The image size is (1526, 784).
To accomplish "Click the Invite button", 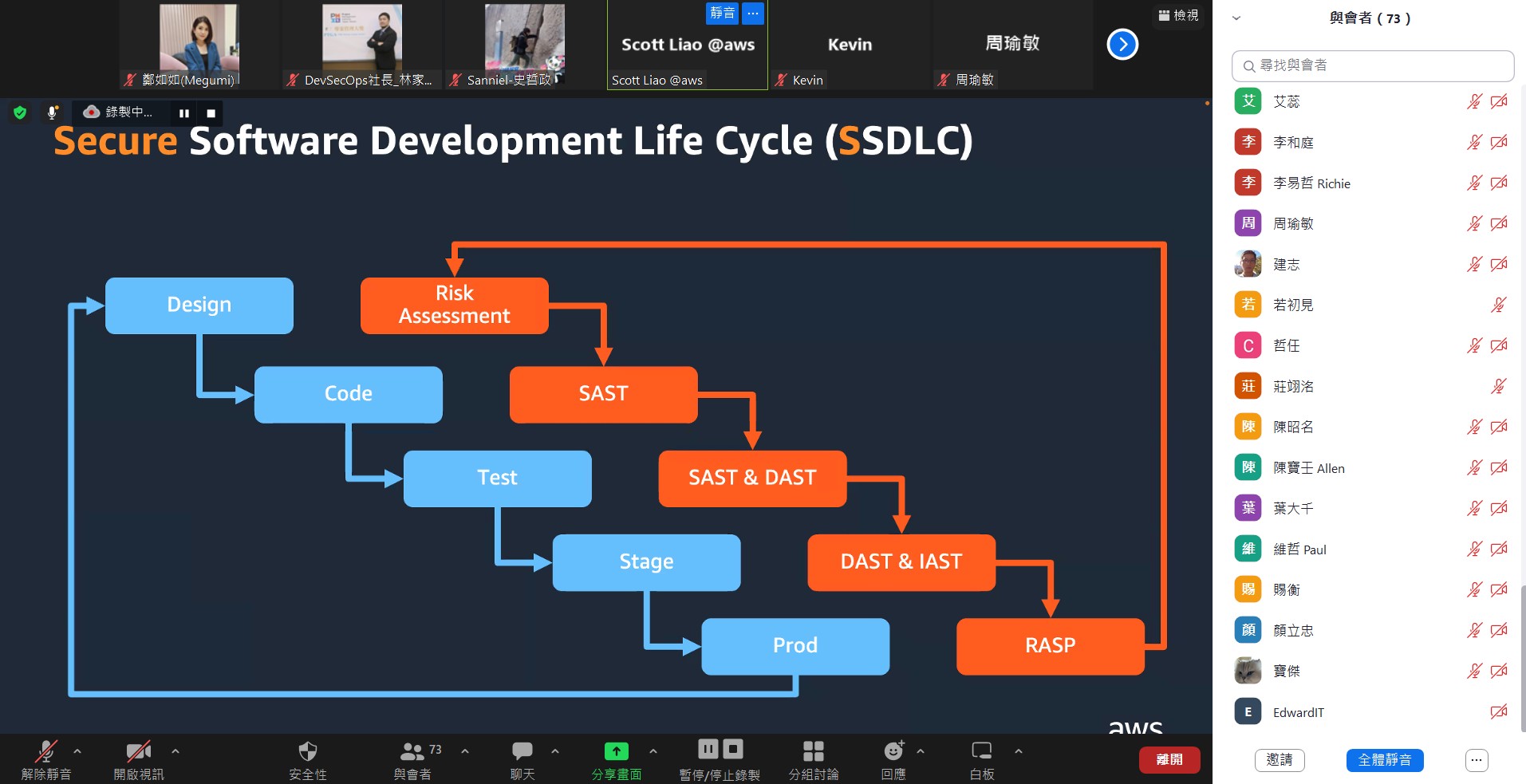I will tap(1279, 760).
